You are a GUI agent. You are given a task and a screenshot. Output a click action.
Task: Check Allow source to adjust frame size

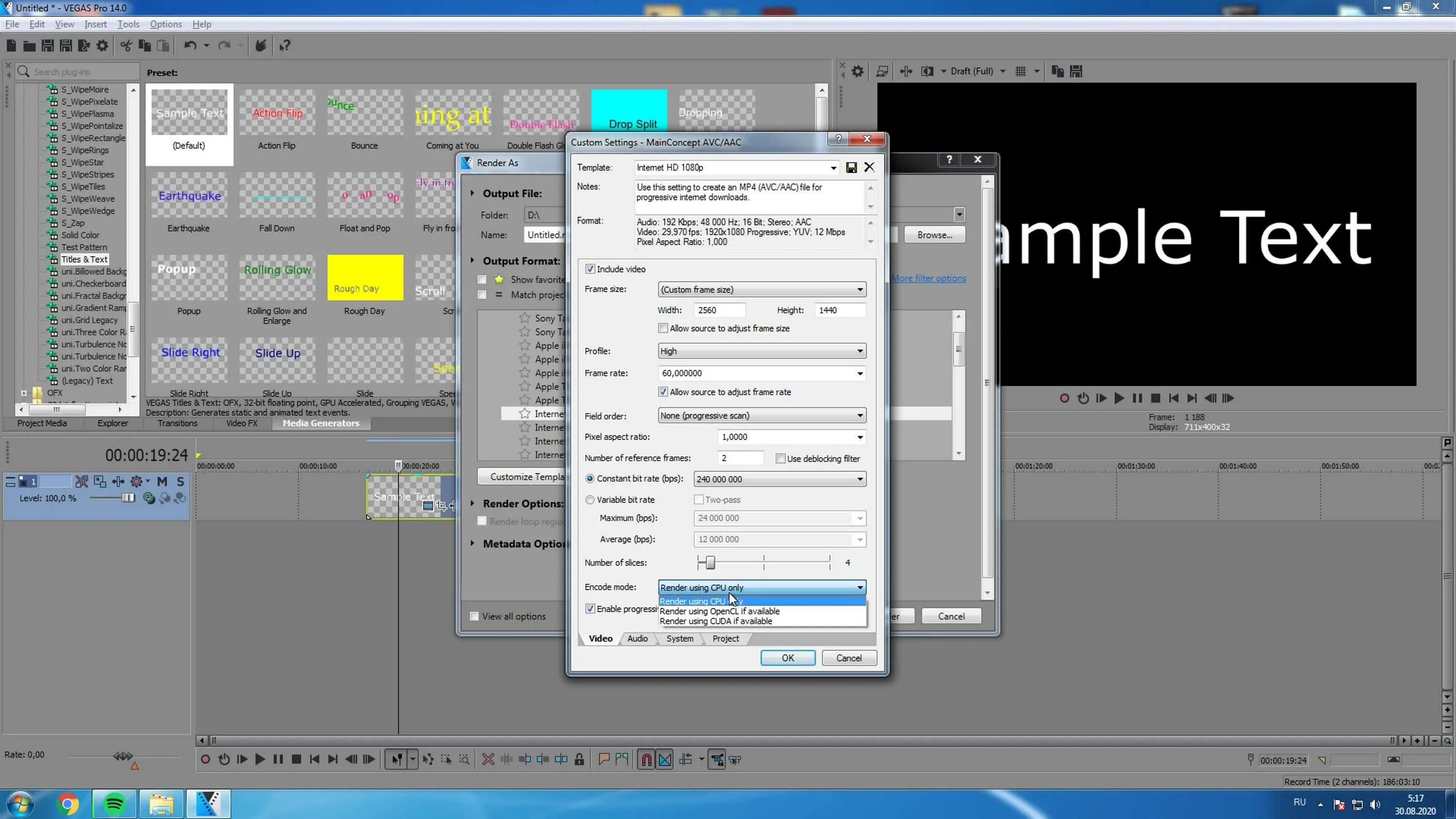click(x=663, y=328)
